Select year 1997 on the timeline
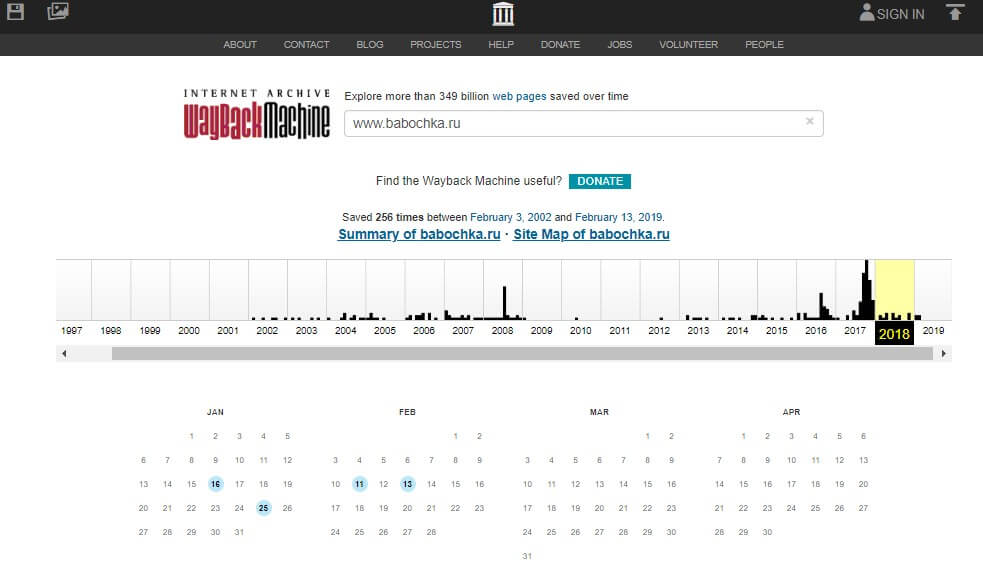Image resolution: width=983 pixels, height=570 pixels. pos(71,330)
